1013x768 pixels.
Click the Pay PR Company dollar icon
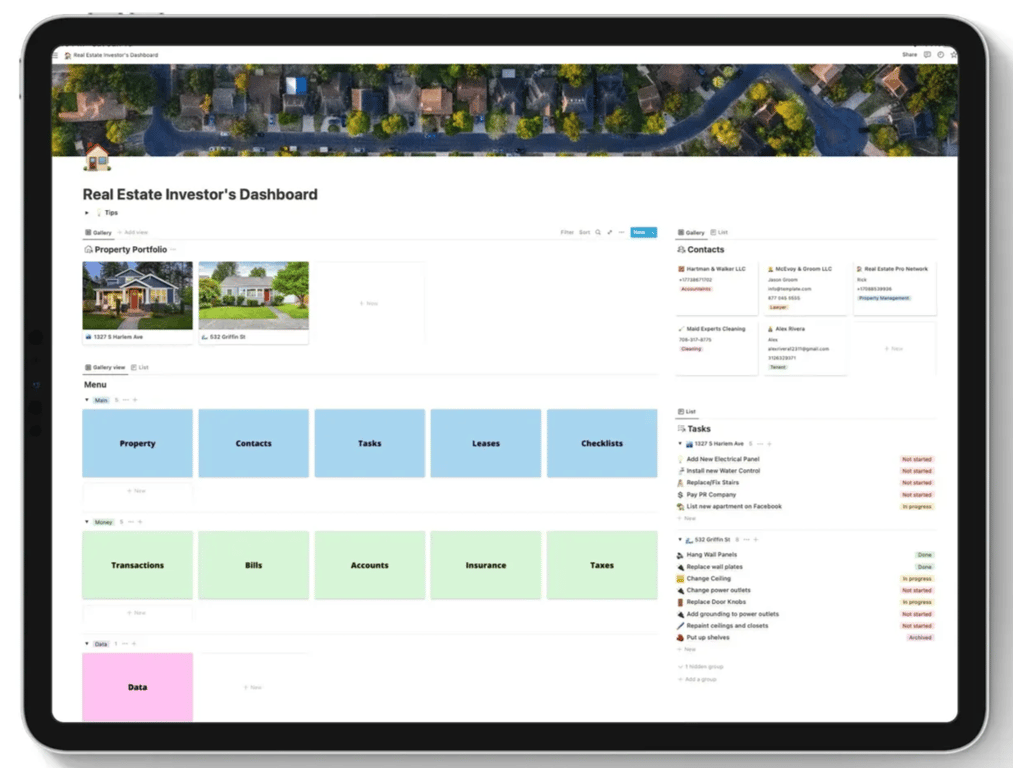click(x=680, y=495)
